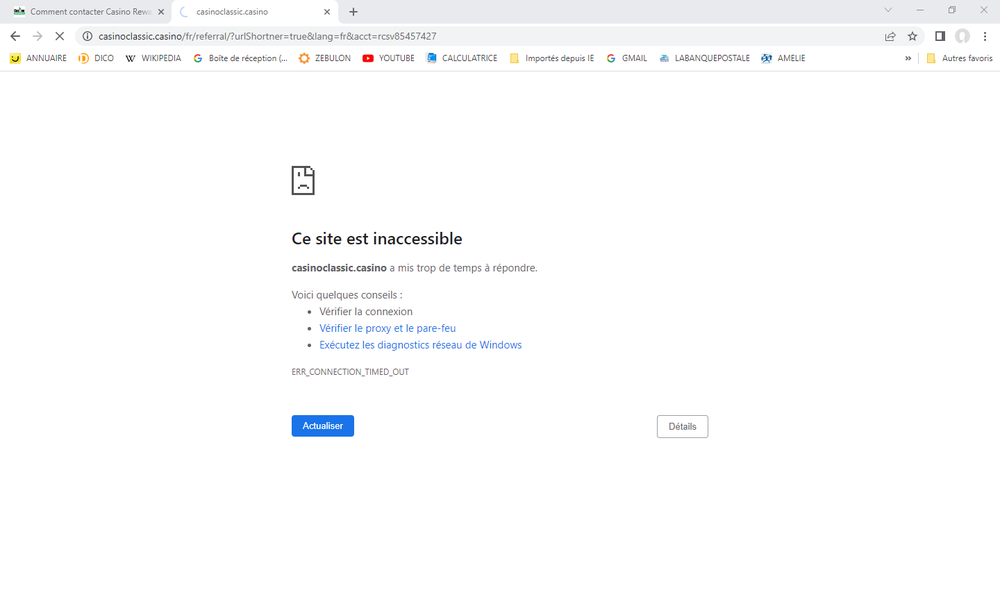Open the Autres favoris folder

[959, 58]
